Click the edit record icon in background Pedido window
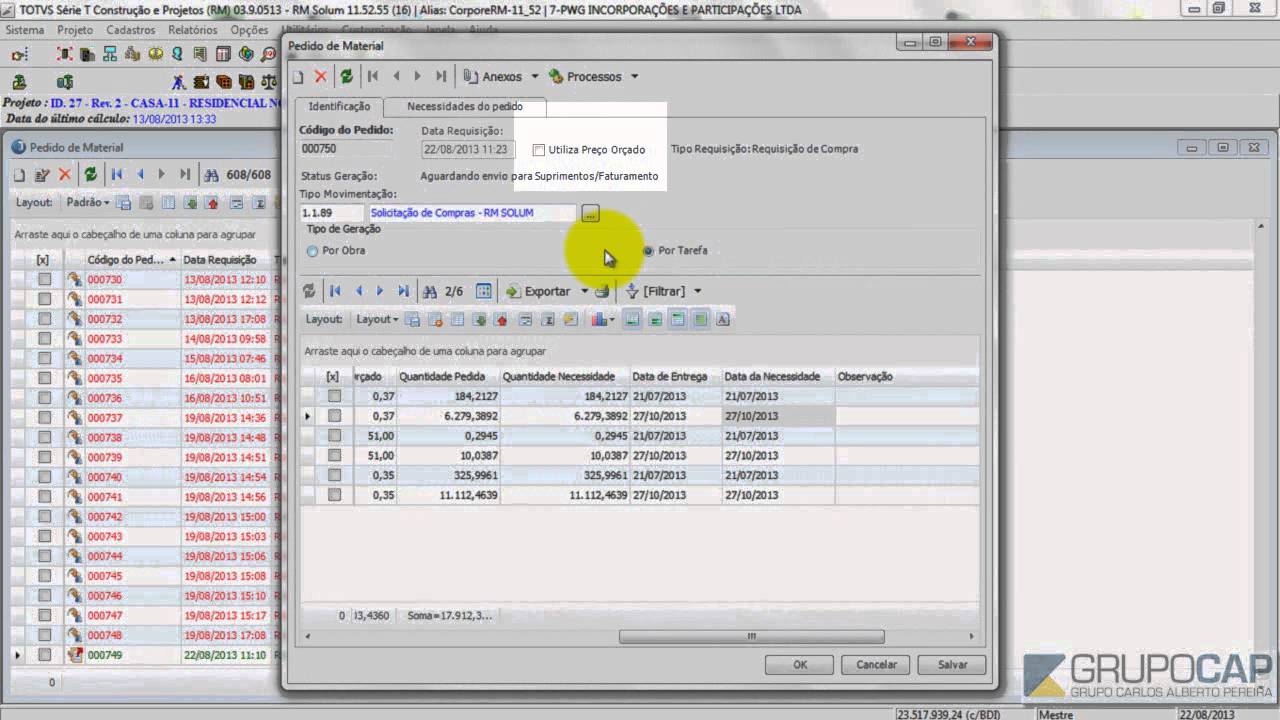The image size is (1280, 720). [42, 175]
